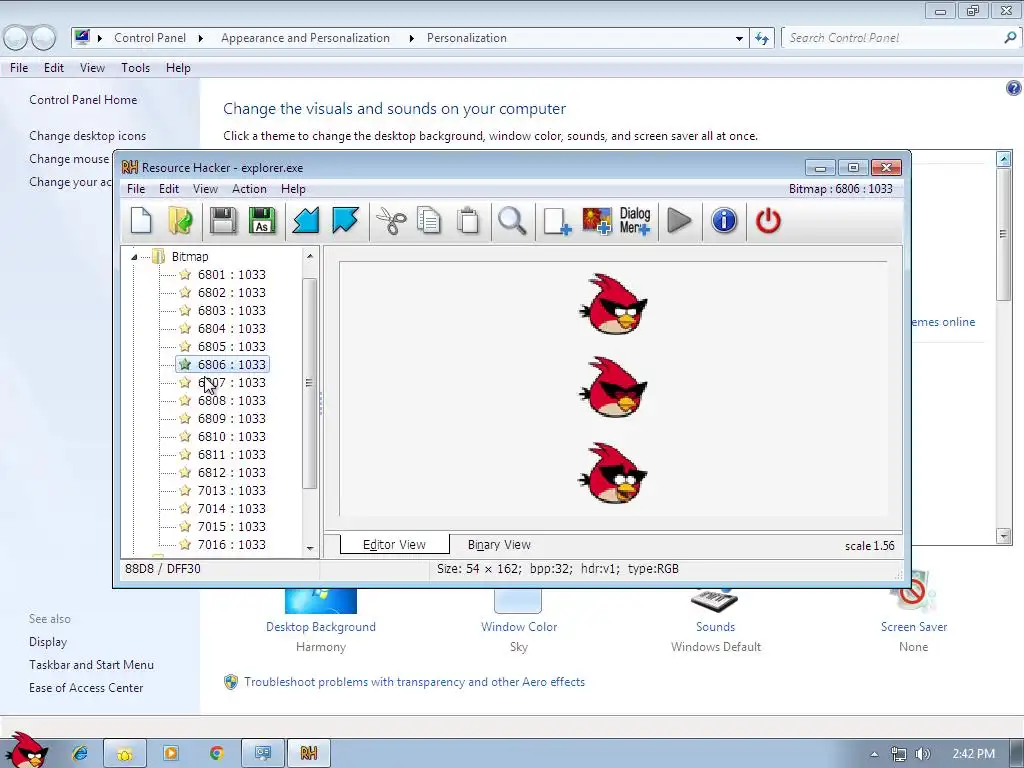Collapse the Bitmap tree folder
The image size is (1024, 768).
pyautogui.click(x=134, y=257)
